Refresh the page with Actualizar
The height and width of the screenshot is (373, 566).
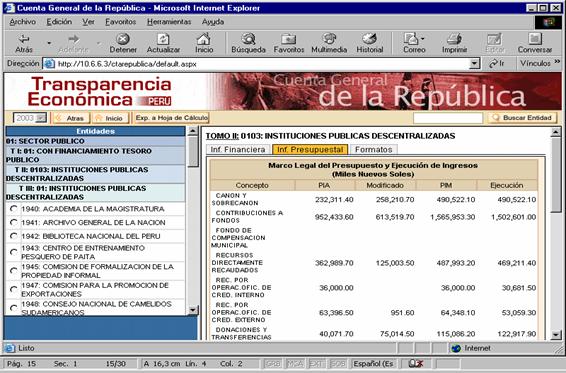tap(163, 43)
